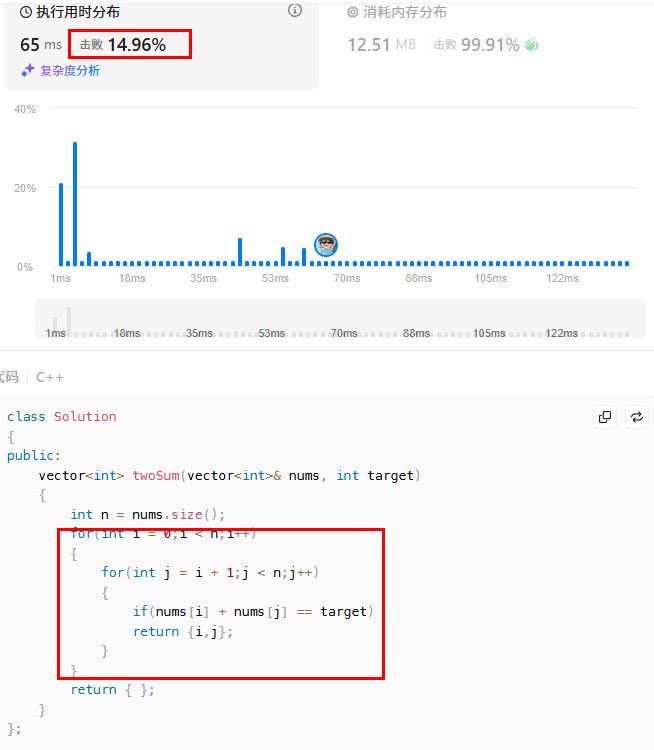Click the user avatar marker on the chart

(x=326, y=244)
